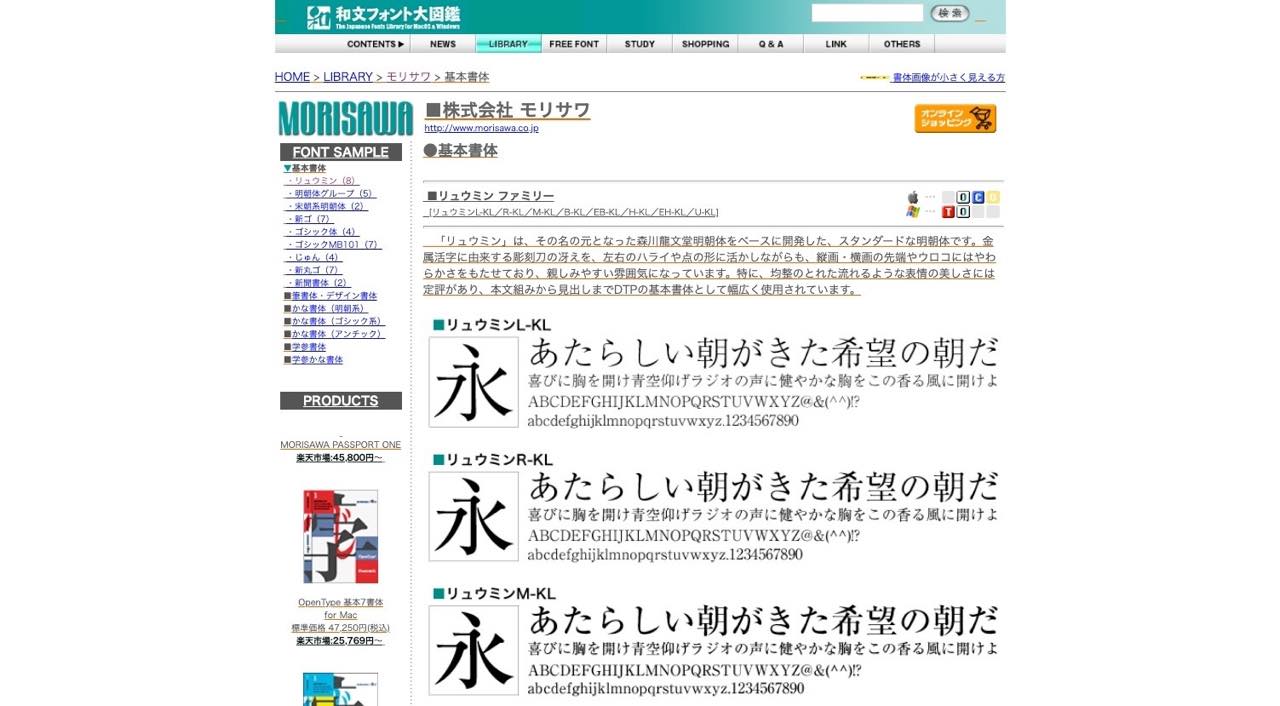Screen dimensions: 1280x706
Task: Open the CONTENTS menu
Action: click(x=375, y=44)
